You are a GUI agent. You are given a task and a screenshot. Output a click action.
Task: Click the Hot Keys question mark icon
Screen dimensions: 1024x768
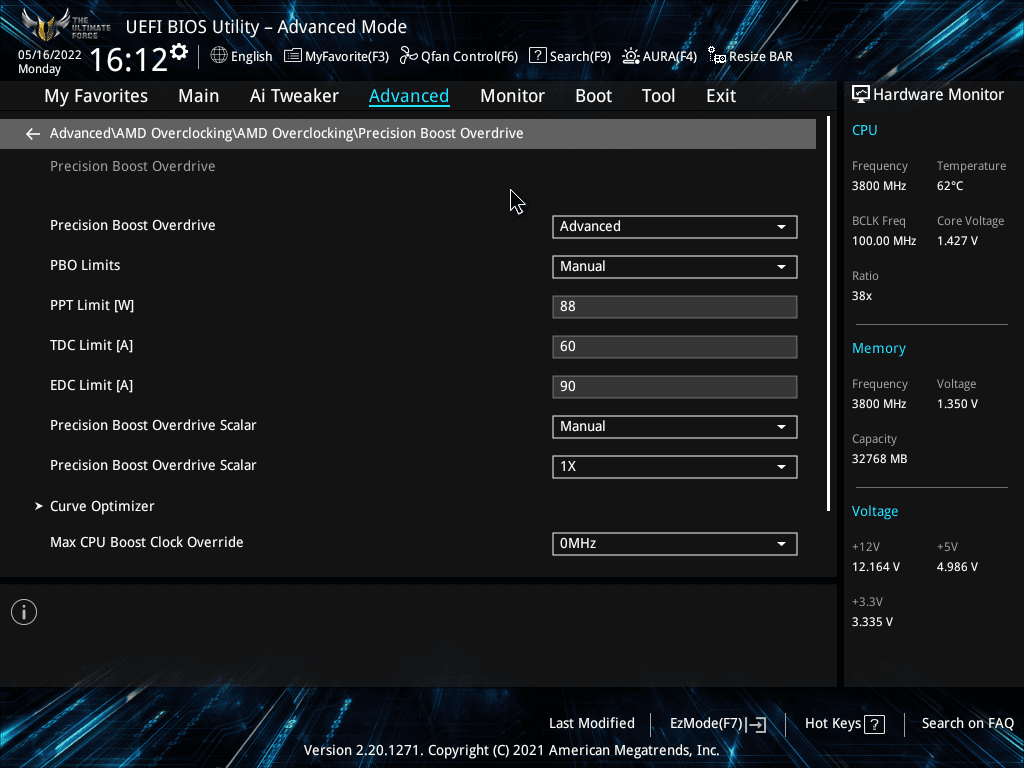pos(874,724)
